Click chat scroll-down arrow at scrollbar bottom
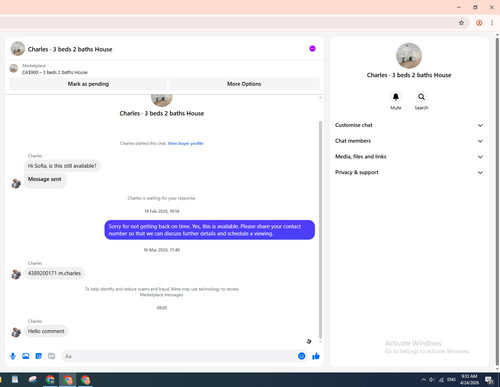 320,342
